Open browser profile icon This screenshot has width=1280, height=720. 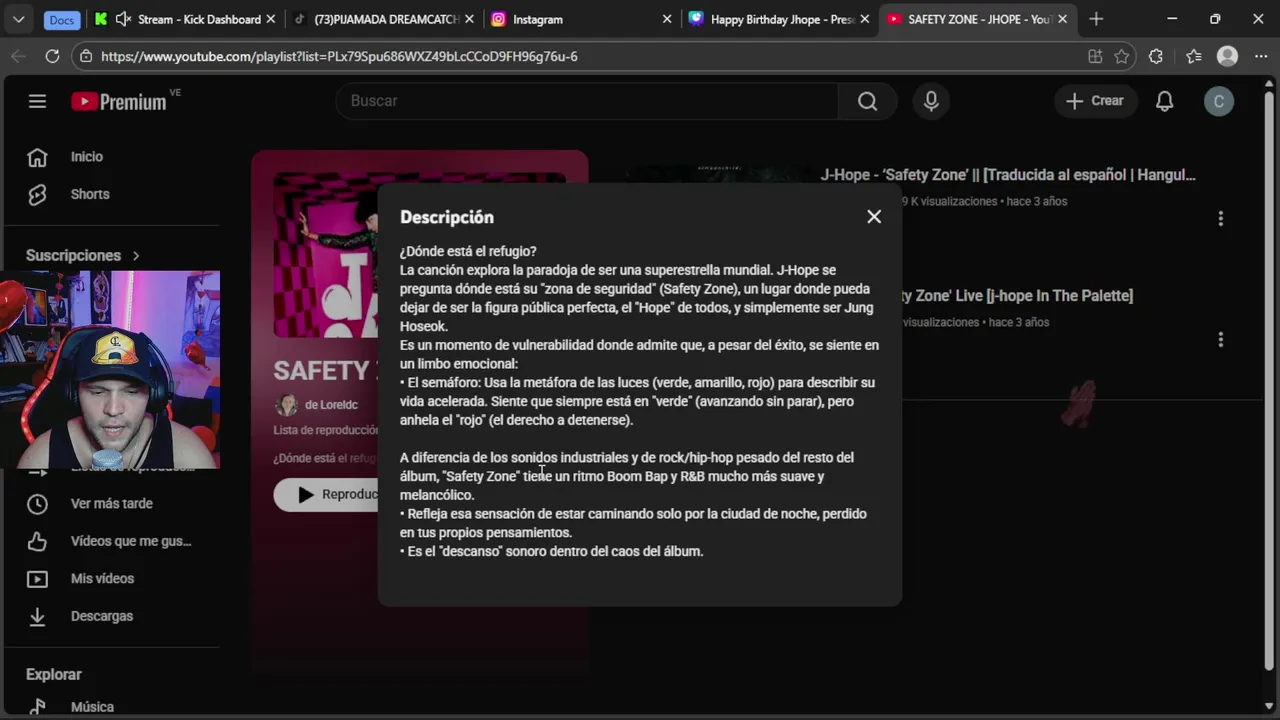click(x=1227, y=57)
